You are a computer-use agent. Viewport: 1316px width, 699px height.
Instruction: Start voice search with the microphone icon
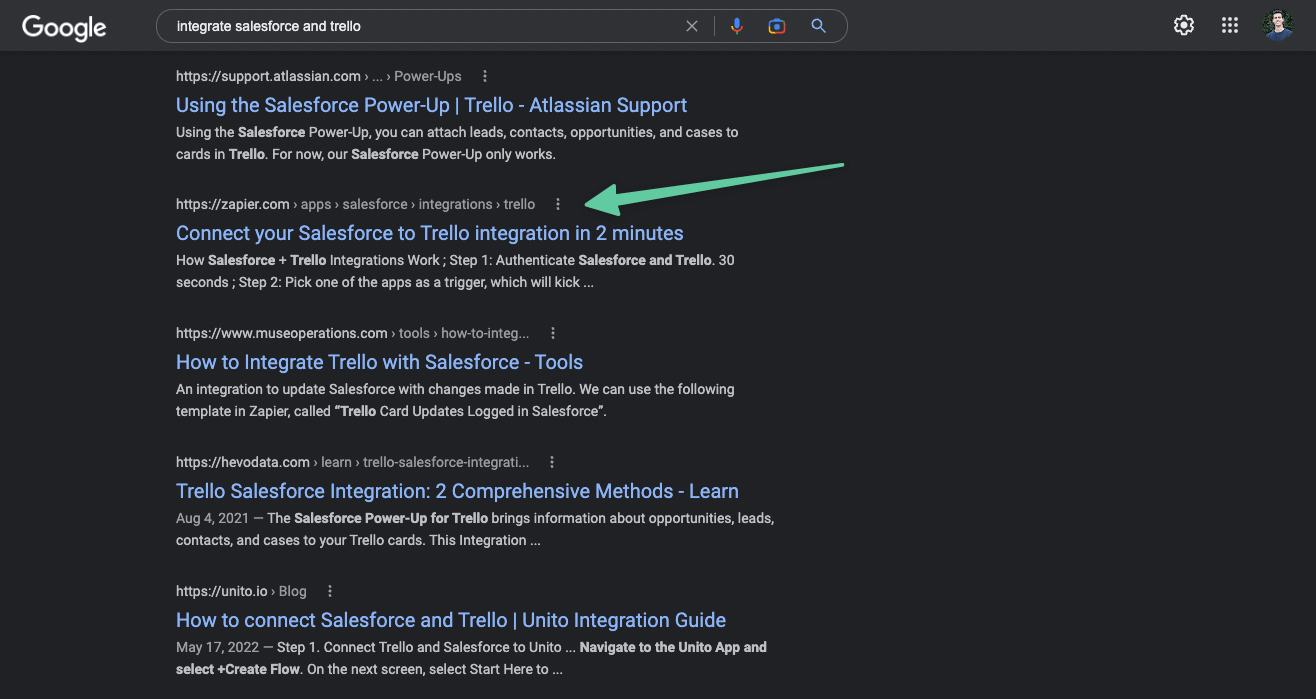click(x=737, y=26)
